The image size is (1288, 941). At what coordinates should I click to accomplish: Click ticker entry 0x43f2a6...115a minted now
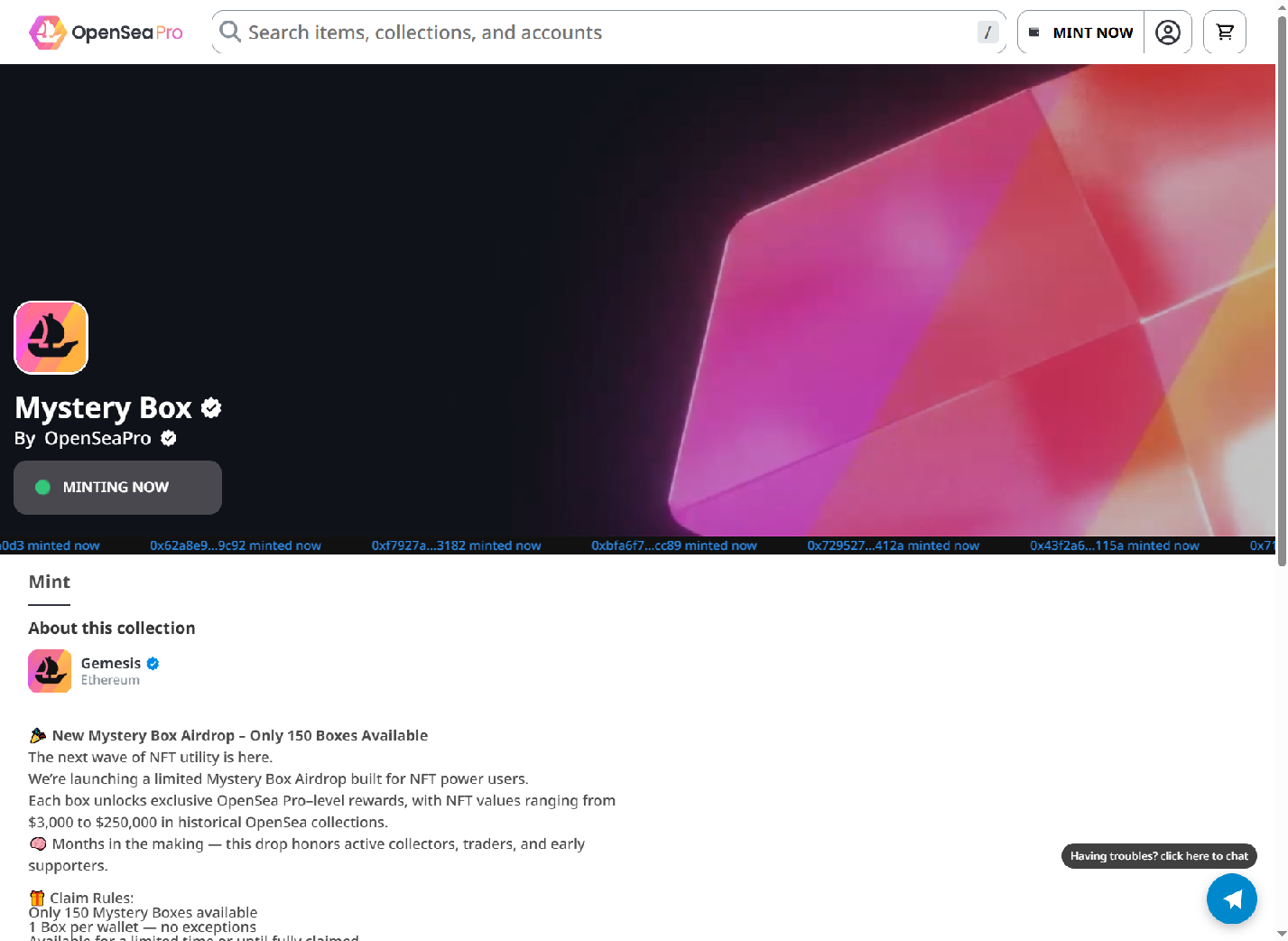1115,545
